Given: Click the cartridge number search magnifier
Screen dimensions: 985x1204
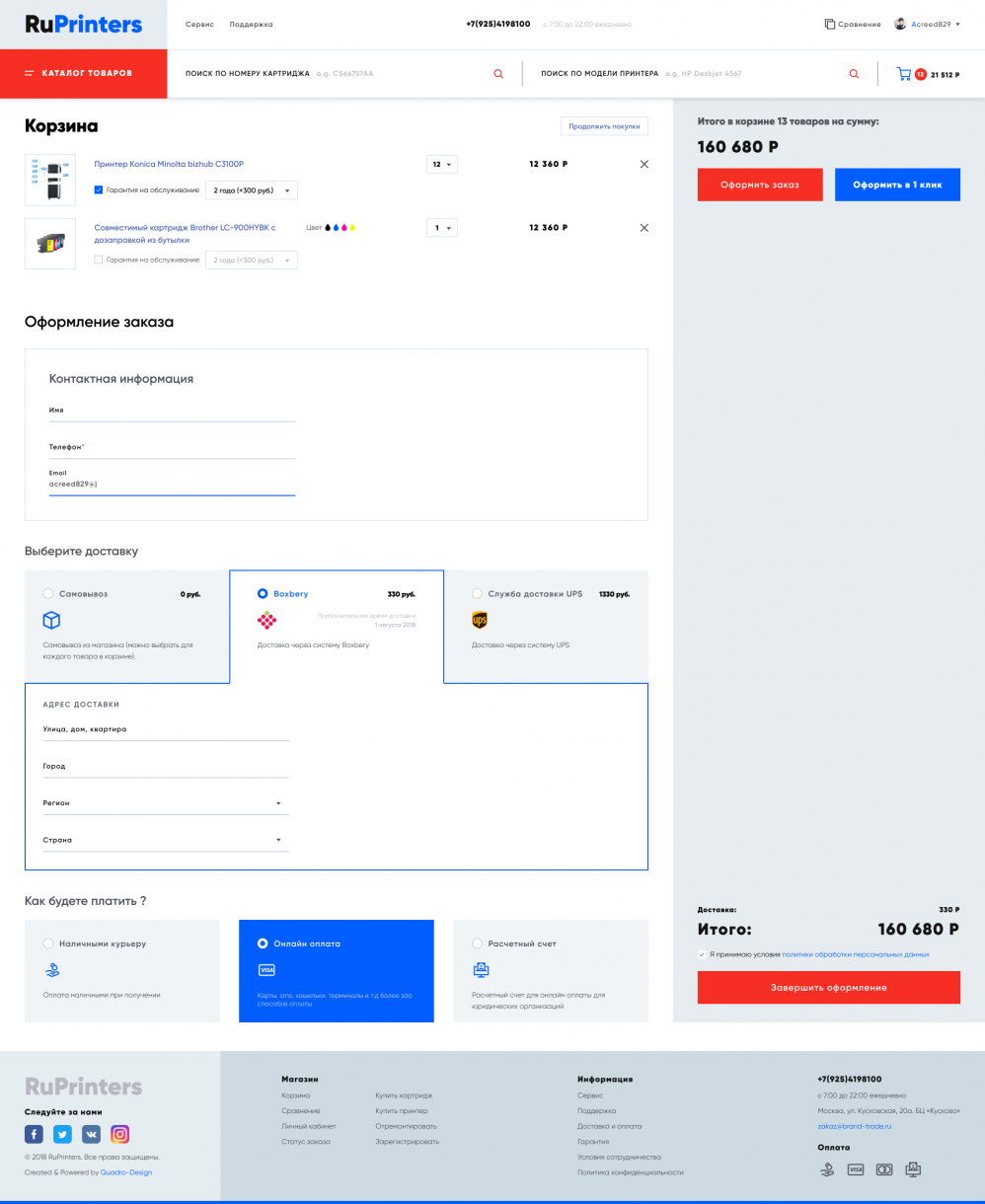Looking at the screenshot, I should [x=498, y=74].
